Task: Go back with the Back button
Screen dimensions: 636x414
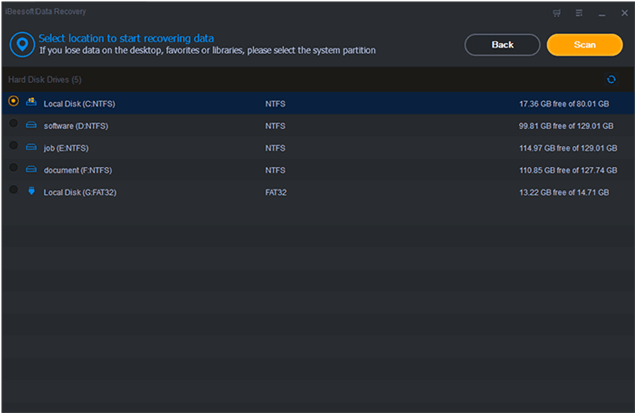Action: pos(502,45)
